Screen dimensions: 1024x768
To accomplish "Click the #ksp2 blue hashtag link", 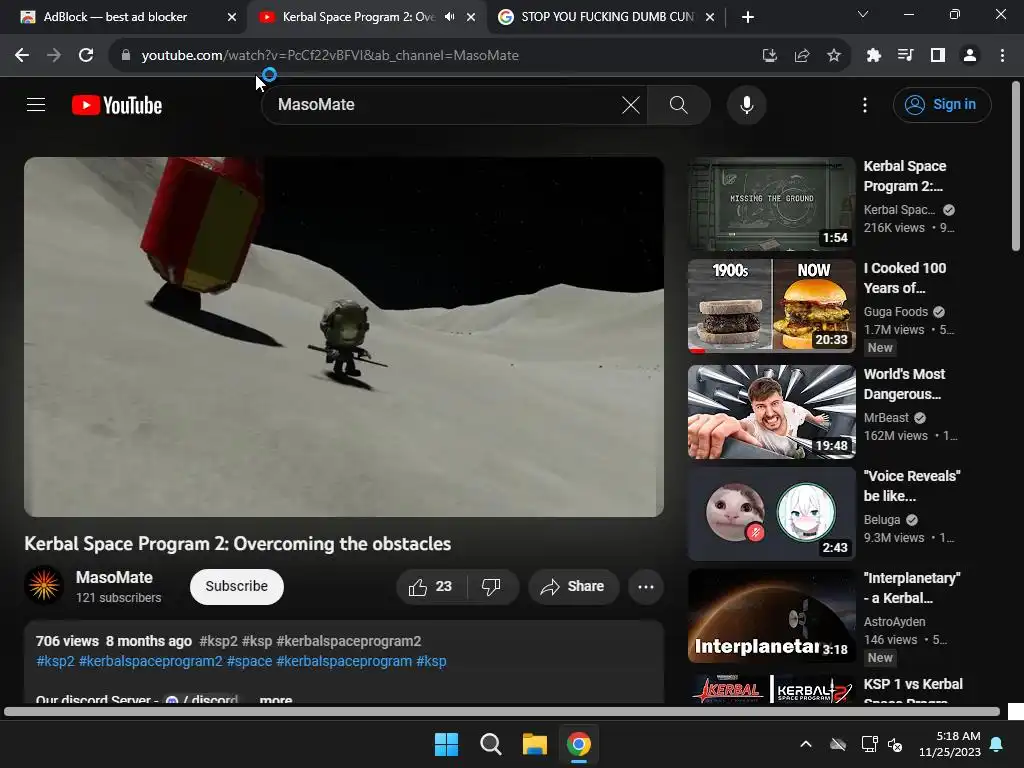I will 56,661.
